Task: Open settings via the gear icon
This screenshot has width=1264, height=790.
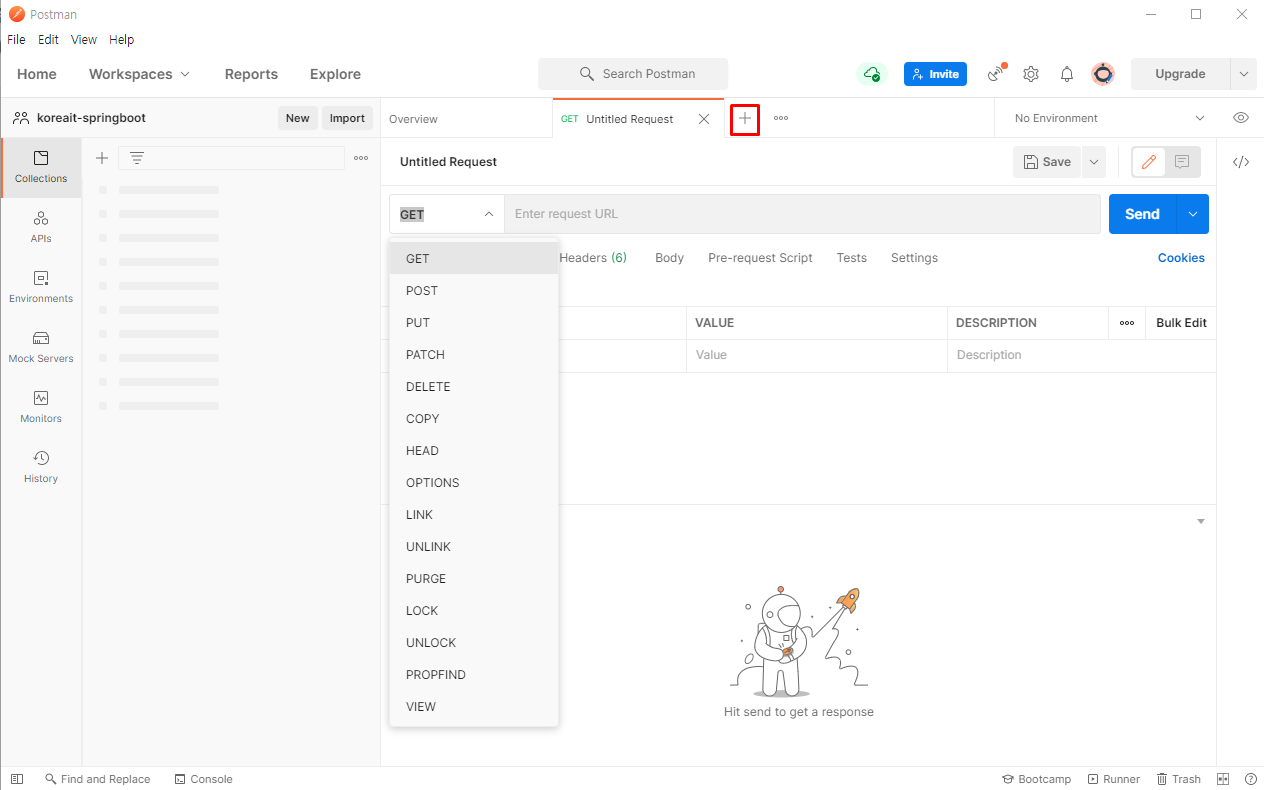Action: pos(1031,74)
